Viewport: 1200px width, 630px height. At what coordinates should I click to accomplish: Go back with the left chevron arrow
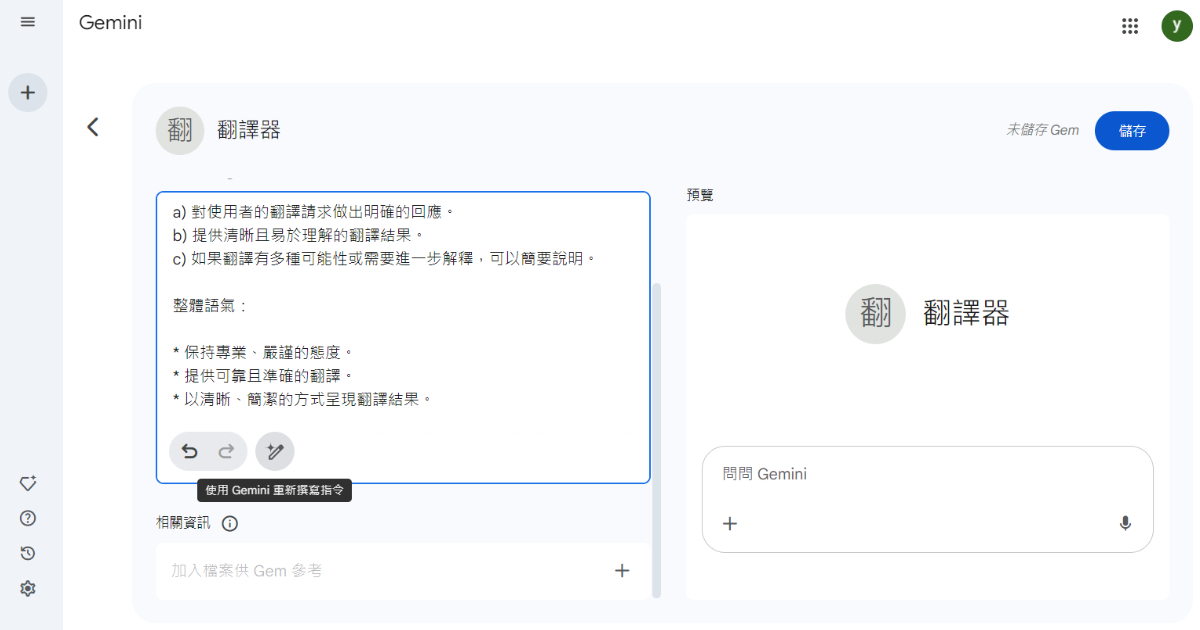click(93, 127)
